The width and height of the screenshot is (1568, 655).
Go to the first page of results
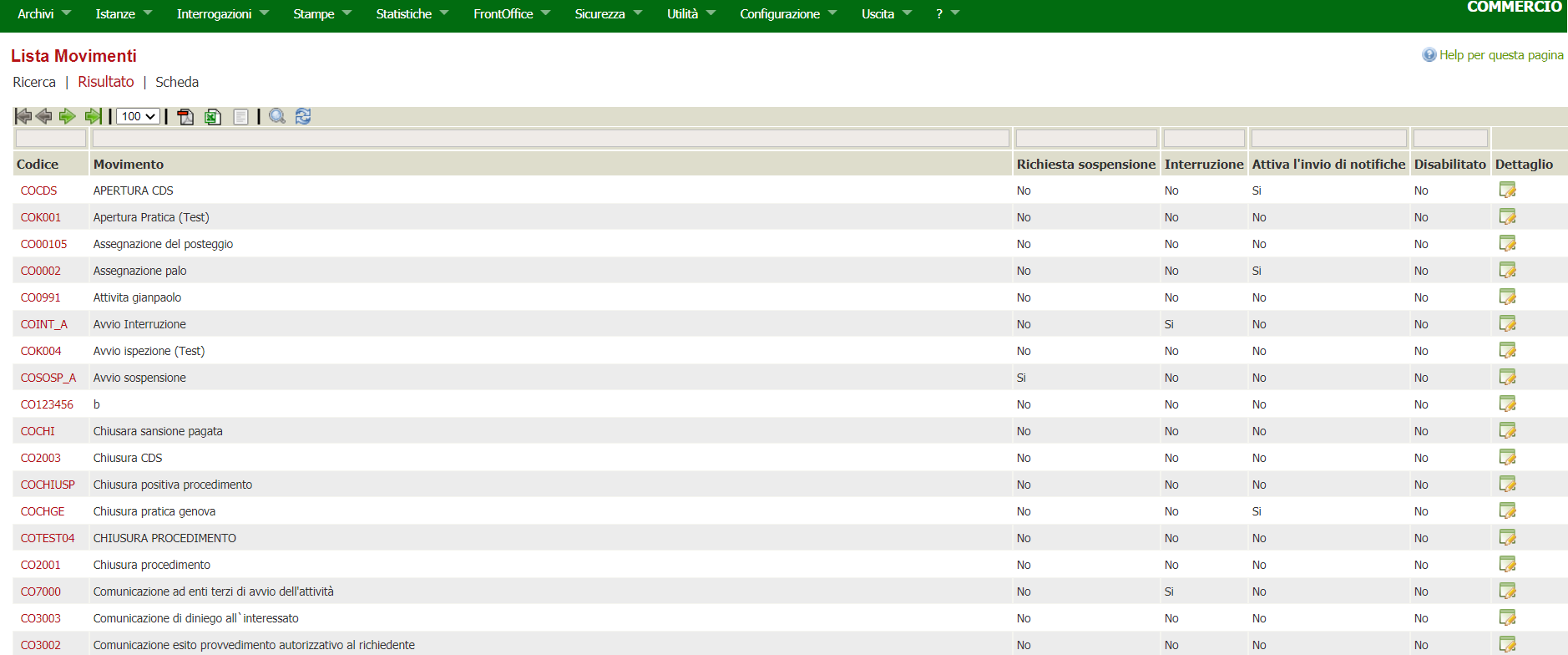pyautogui.click(x=23, y=116)
